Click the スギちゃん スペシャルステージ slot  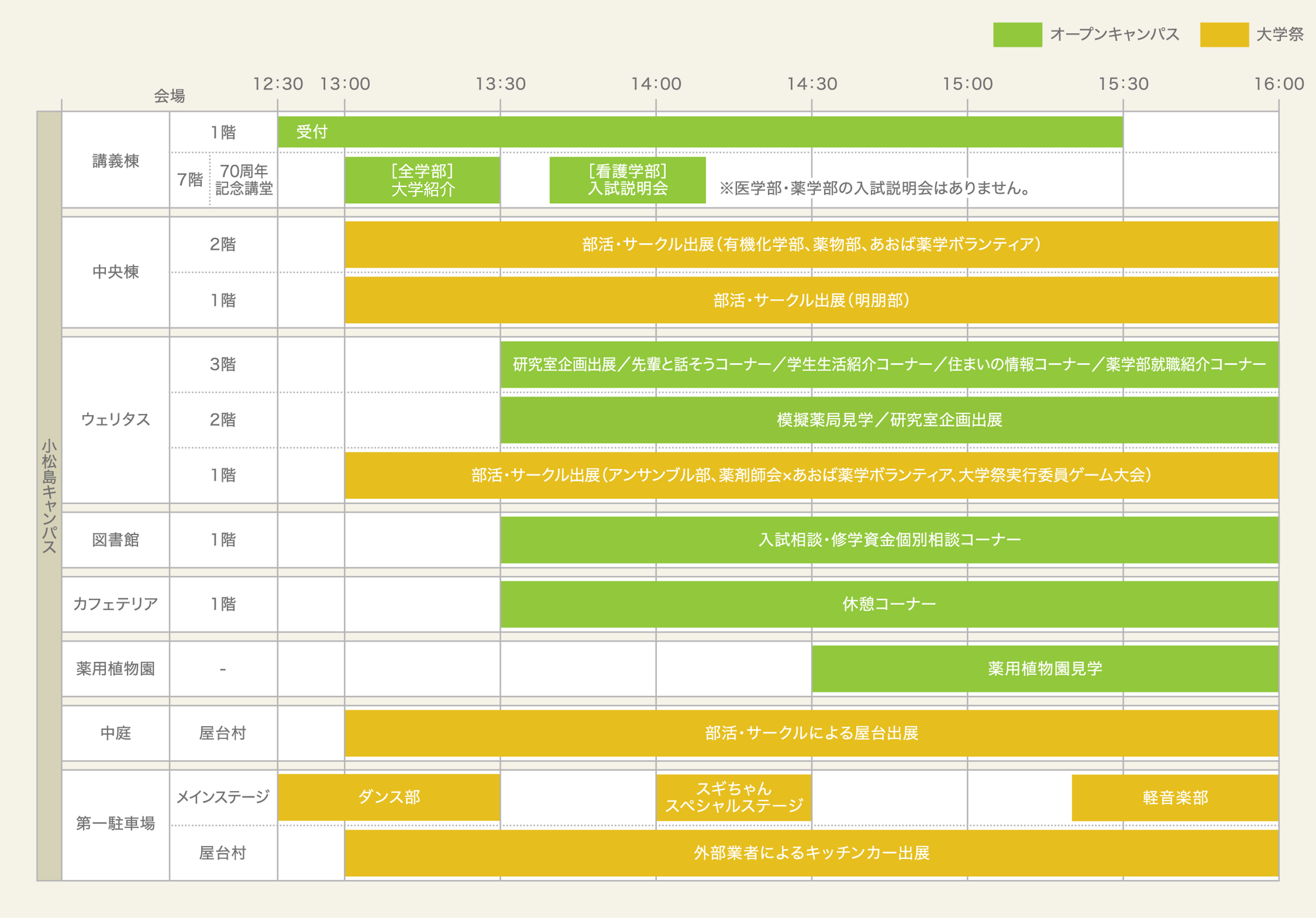point(734,797)
